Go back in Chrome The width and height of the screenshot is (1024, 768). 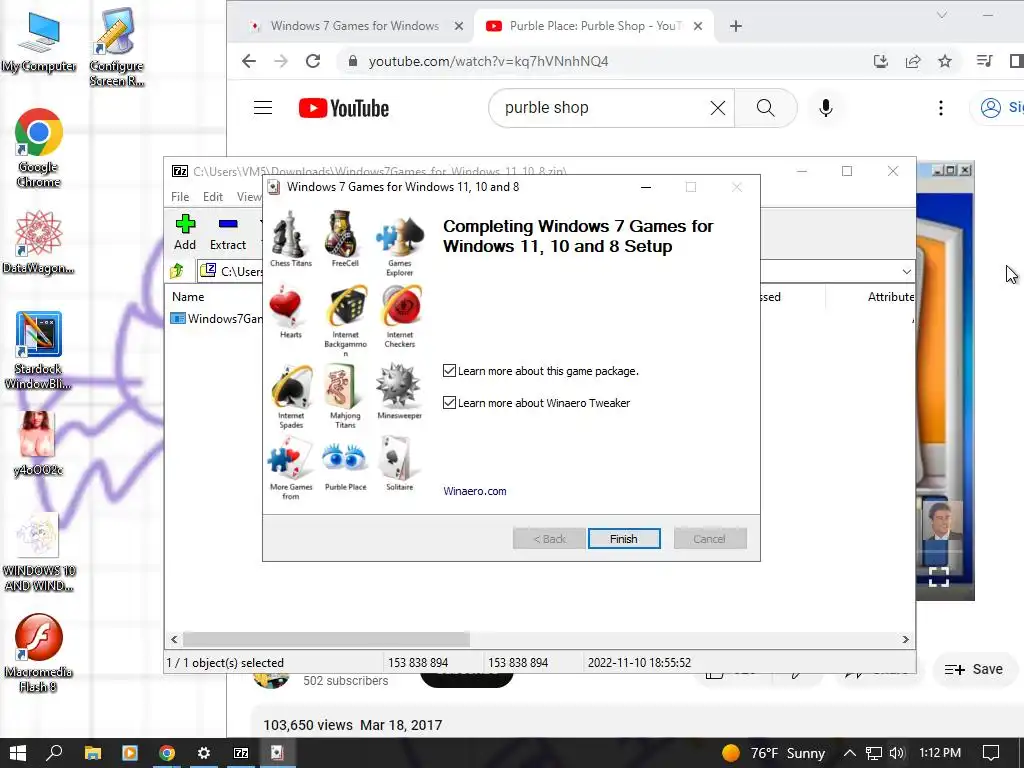click(249, 61)
